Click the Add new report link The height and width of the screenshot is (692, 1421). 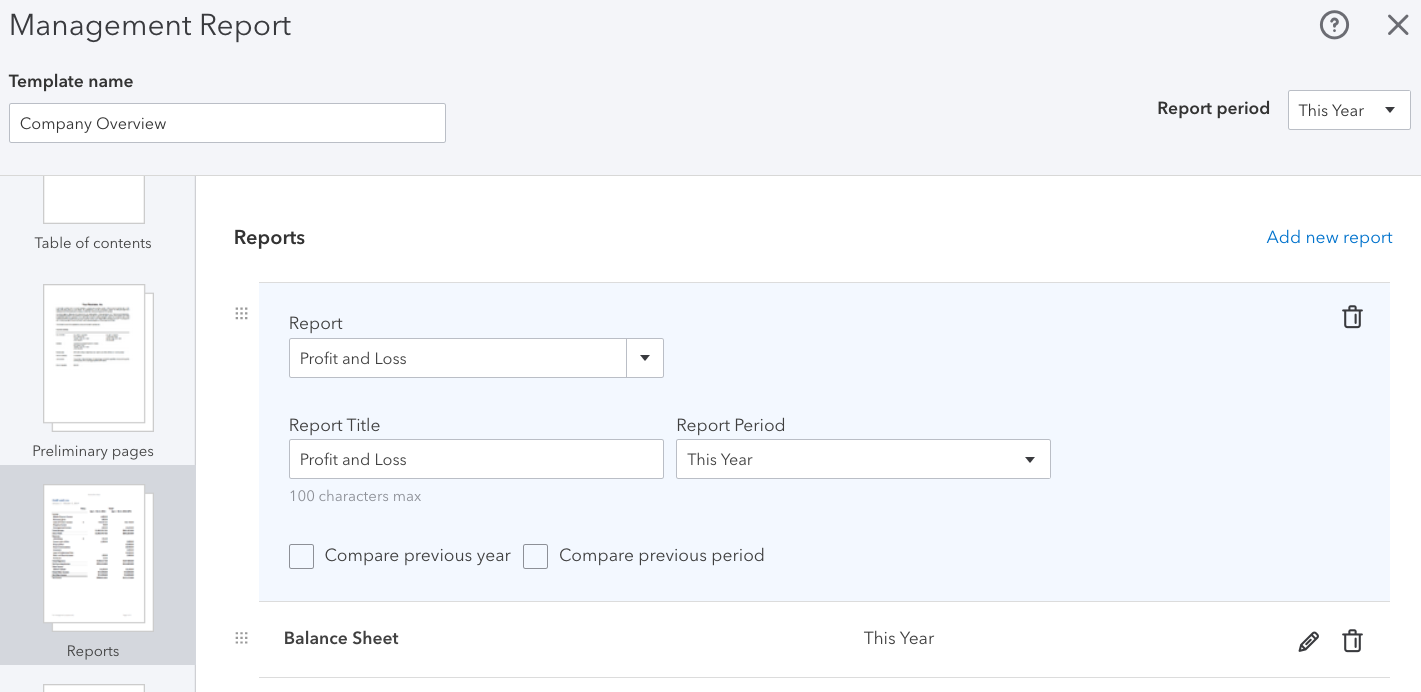1329,237
